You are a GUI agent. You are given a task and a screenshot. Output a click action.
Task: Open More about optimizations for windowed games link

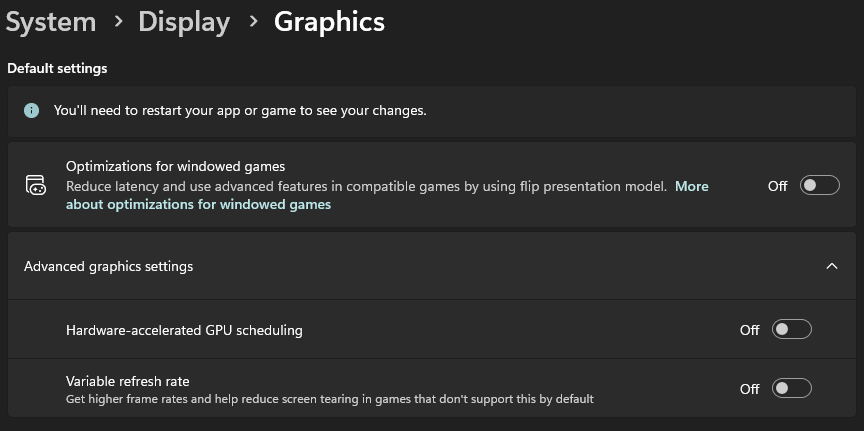198,204
